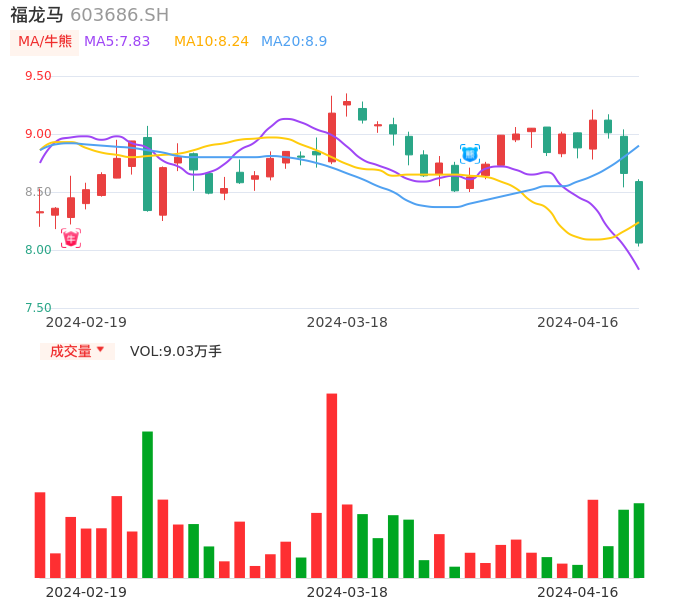Click the MA5:7.83 legend label
Viewport: 686px width, 606px height.
point(117,42)
